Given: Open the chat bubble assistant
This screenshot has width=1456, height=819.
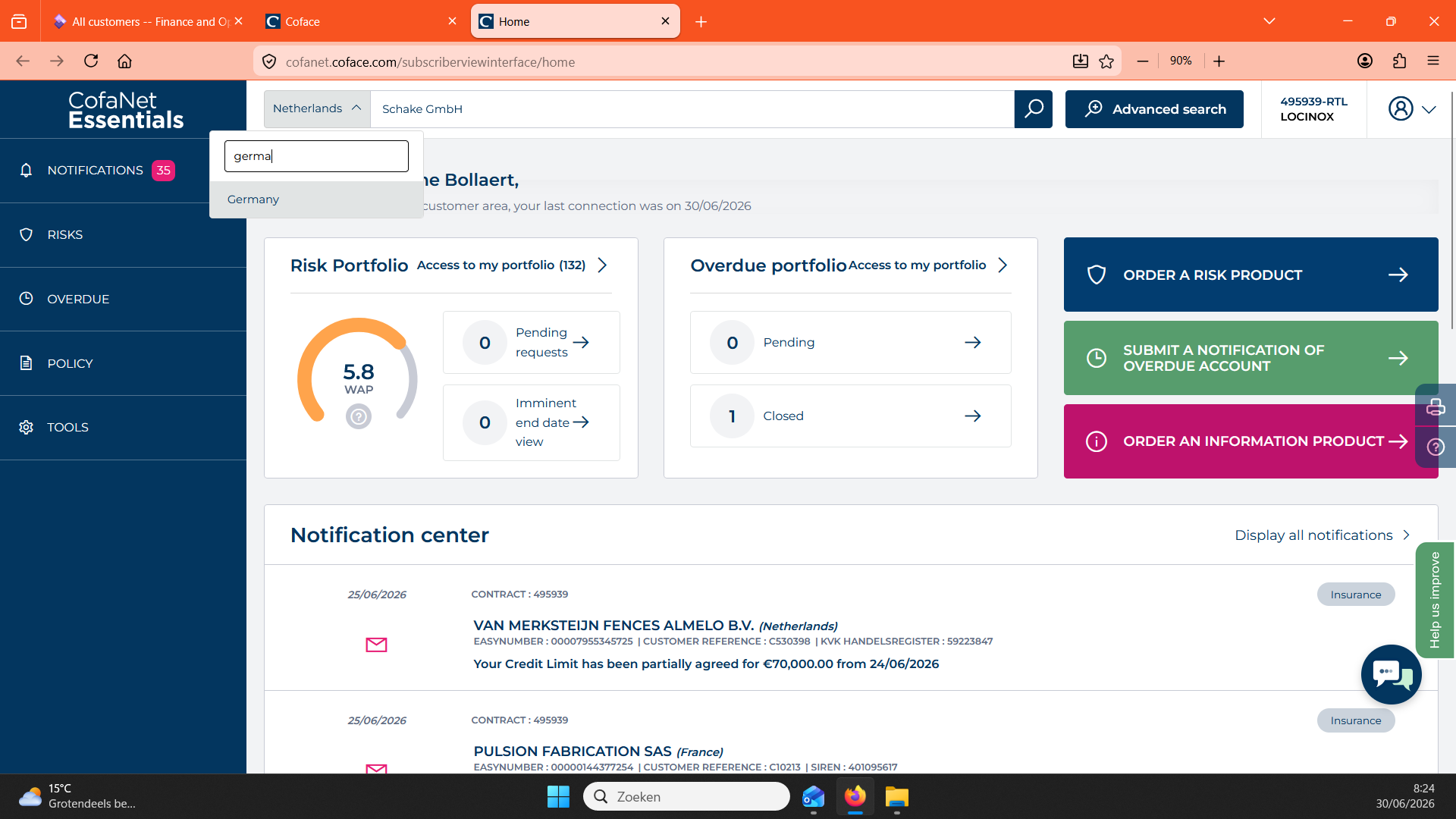Looking at the screenshot, I should point(1392,674).
